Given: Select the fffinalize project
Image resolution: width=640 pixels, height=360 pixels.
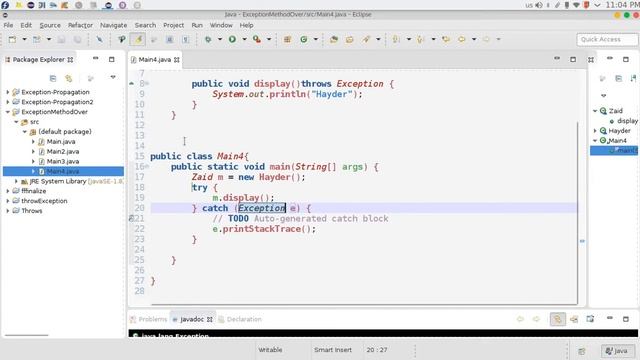Looking at the screenshot, I should point(33,191).
